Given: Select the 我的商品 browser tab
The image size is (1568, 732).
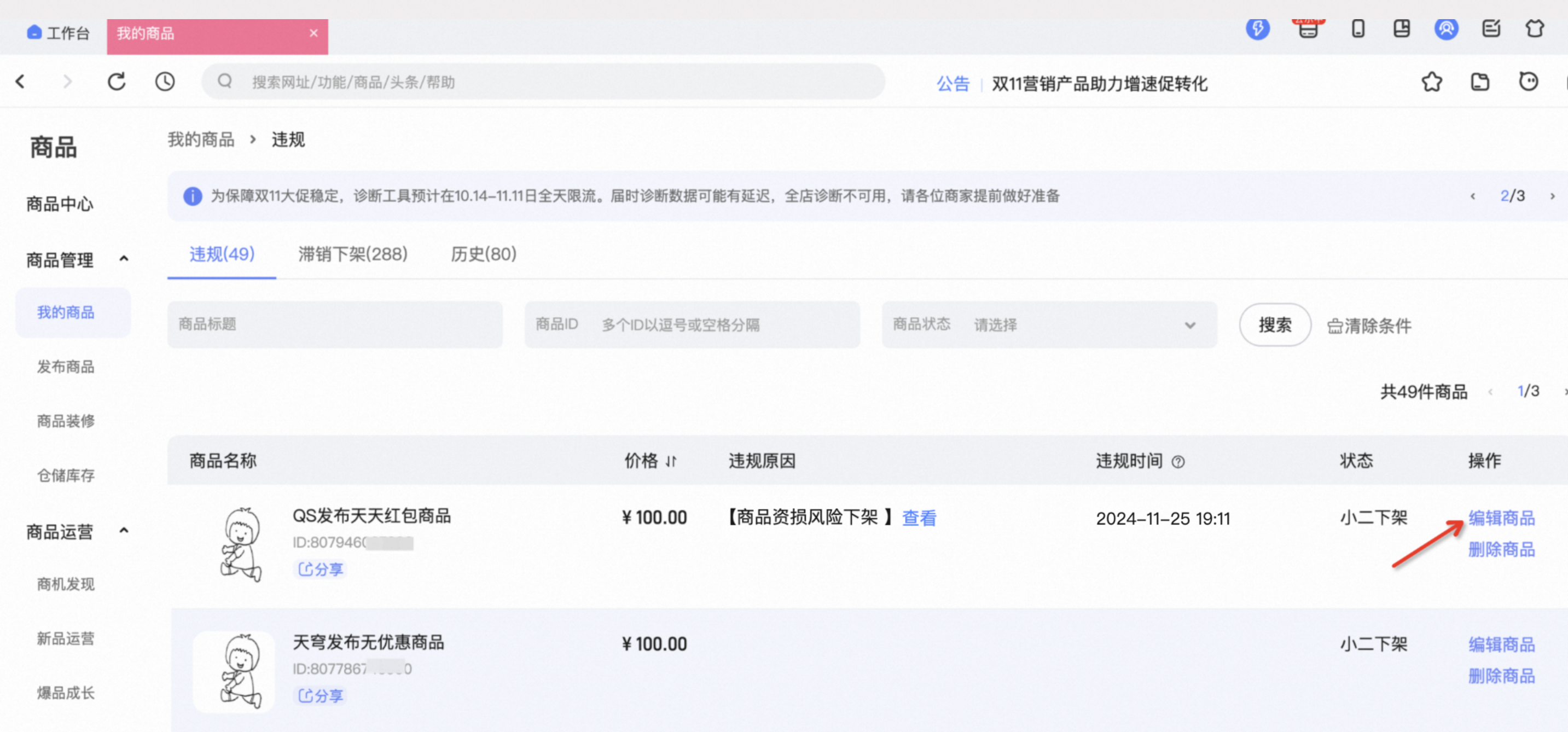Looking at the screenshot, I should (x=217, y=37).
